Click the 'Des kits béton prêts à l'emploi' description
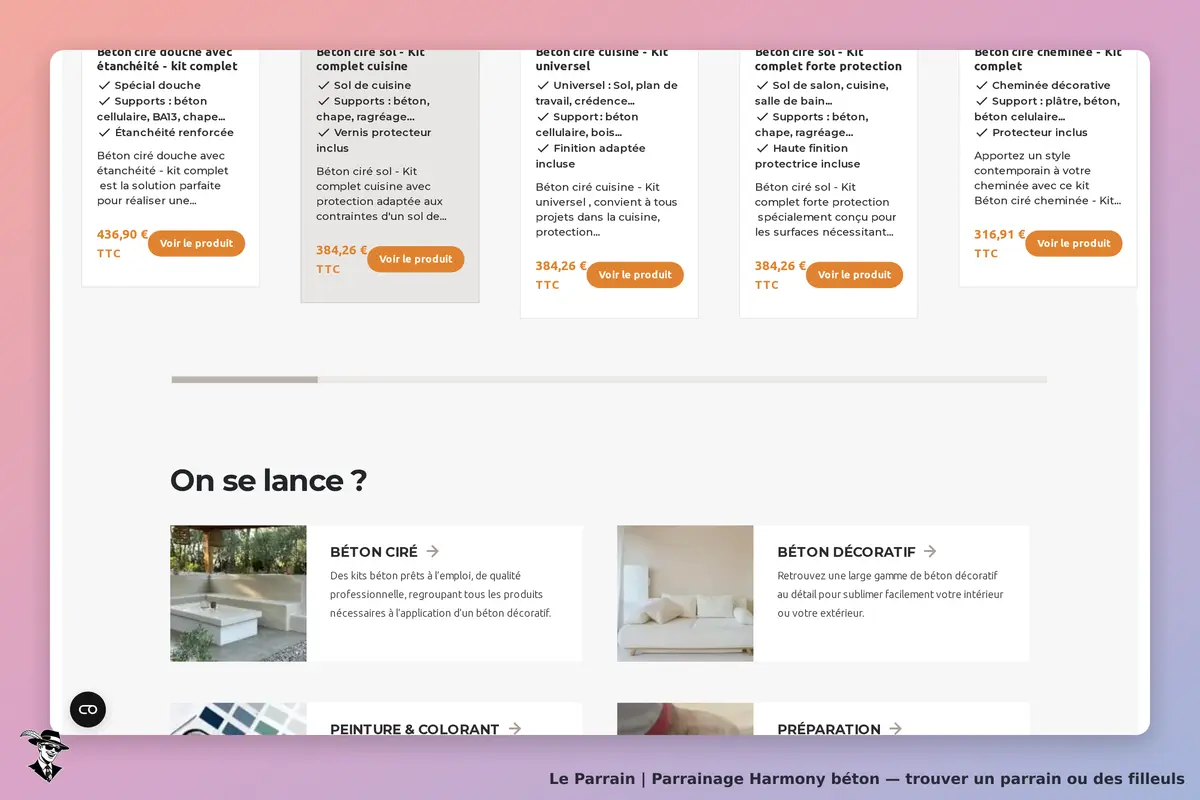This screenshot has height=800, width=1200. tap(440, 594)
